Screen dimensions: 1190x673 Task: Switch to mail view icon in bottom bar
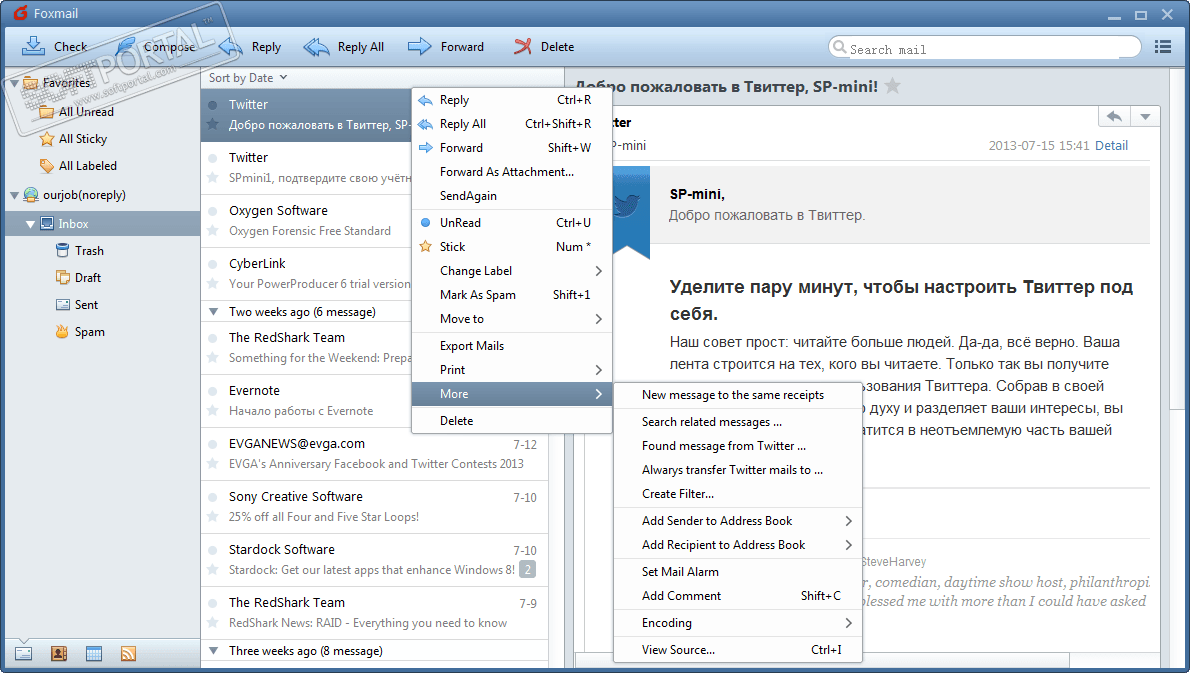tap(24, 653)
